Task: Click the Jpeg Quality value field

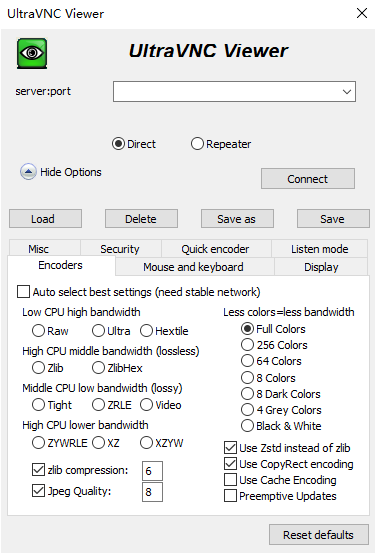Action: [x=152, y=492]
